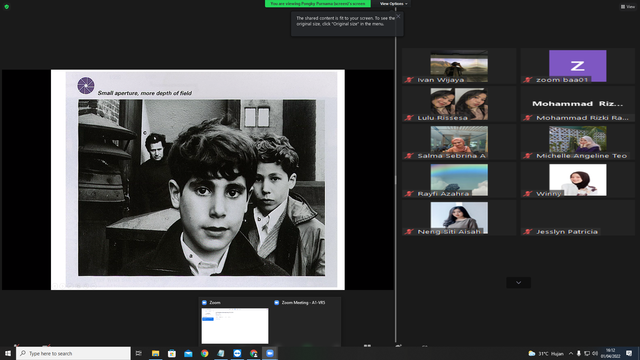The height and width of the screenshot is (360, 640).
Task: Click muted mic icon beside zoom baa01
Action: coord(528,80)
